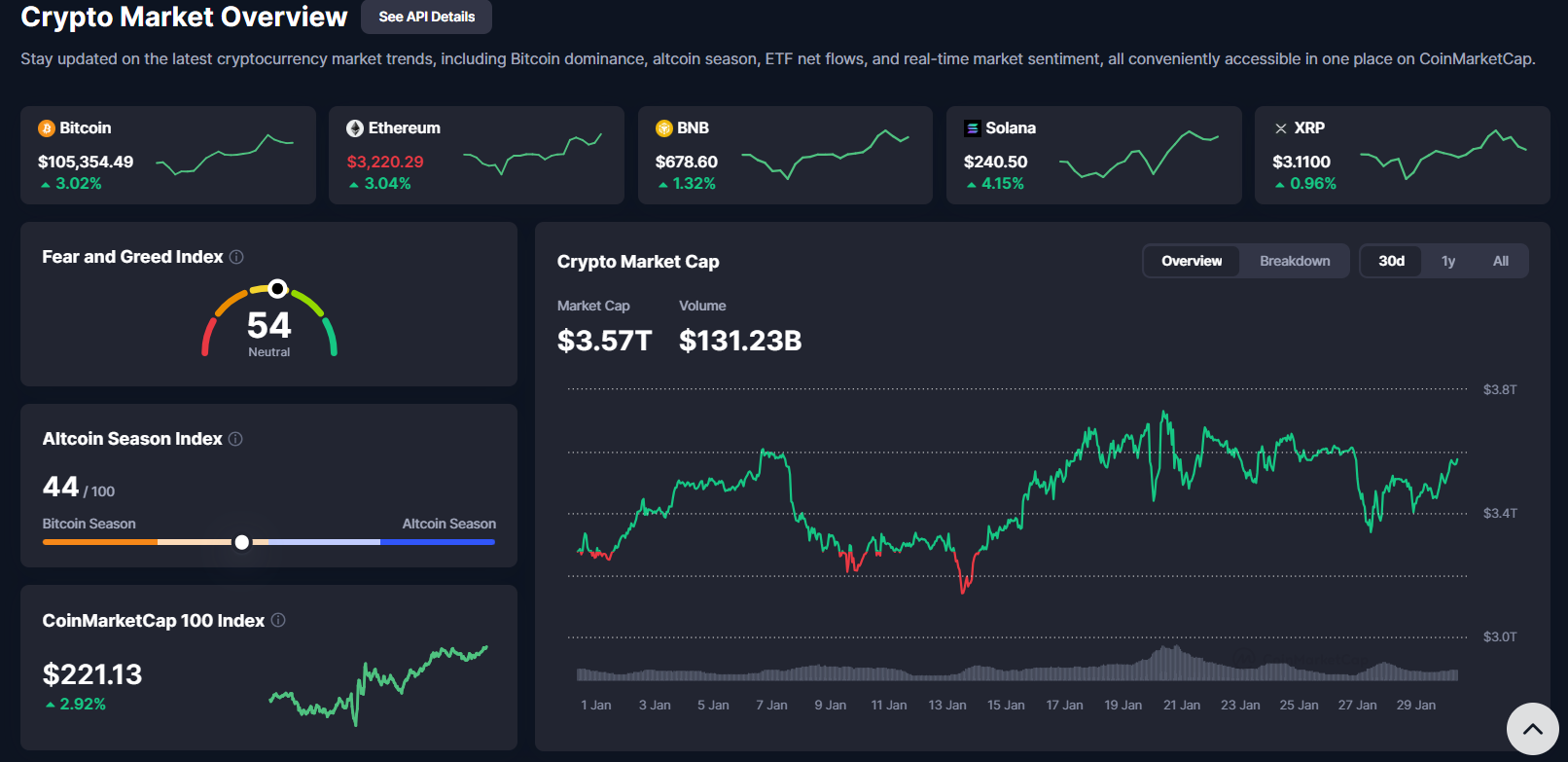Viewport: 1568px width, 762px height.
Task: Click the Ethereum diamond logo icon
Action: point(355,128)
